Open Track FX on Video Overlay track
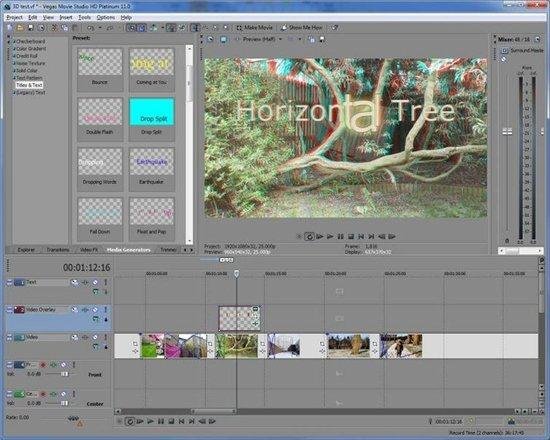Screen dimensions: 550x440 click(x=85, y=310)
